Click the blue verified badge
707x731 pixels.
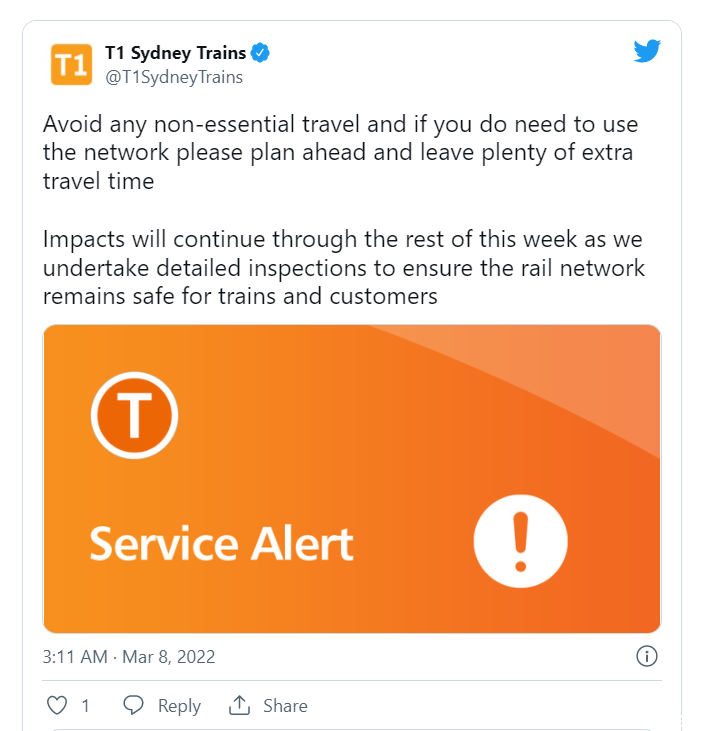click(260, 53)
